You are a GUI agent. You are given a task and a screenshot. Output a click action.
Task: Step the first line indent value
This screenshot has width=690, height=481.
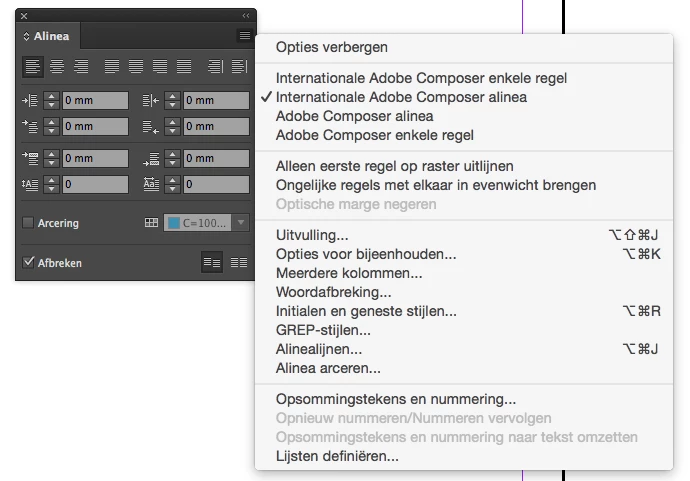(51, 127)
